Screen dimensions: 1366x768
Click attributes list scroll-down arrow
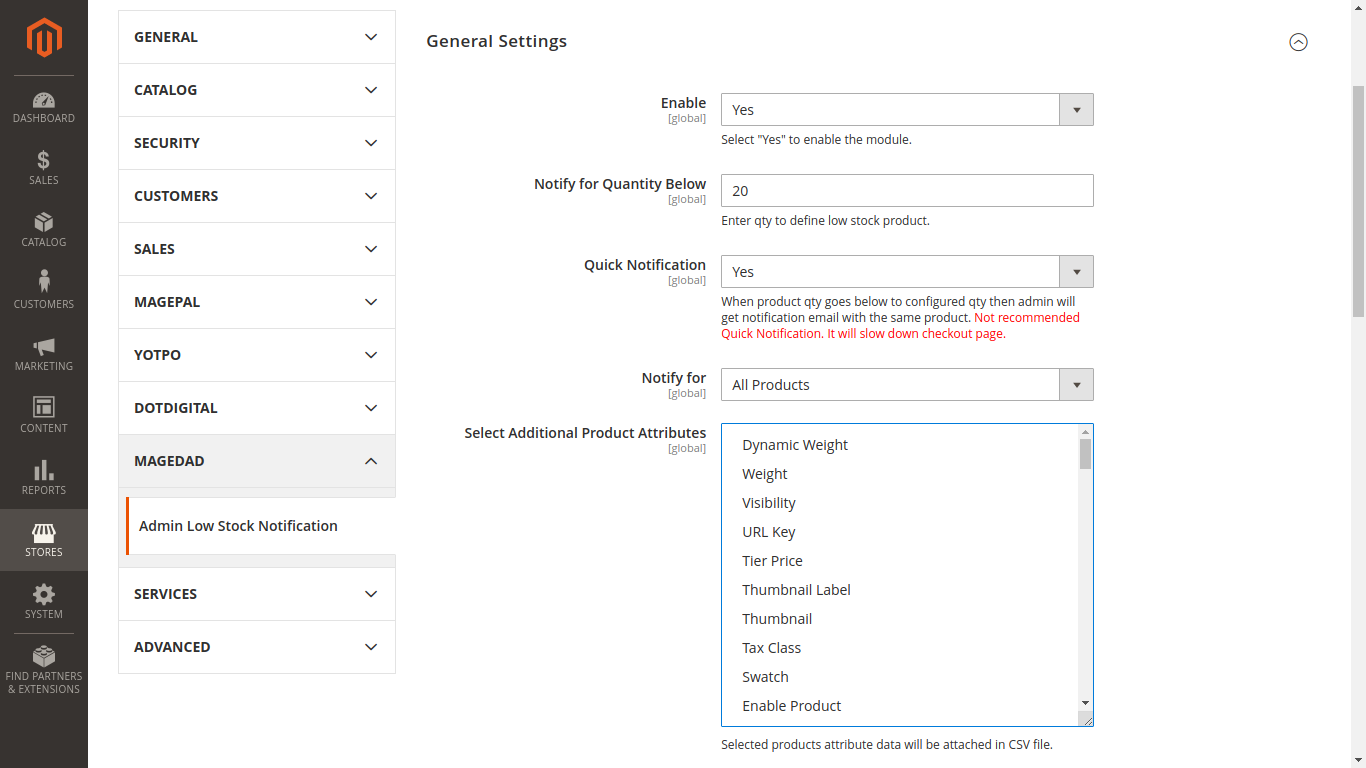pos(1086,704)
